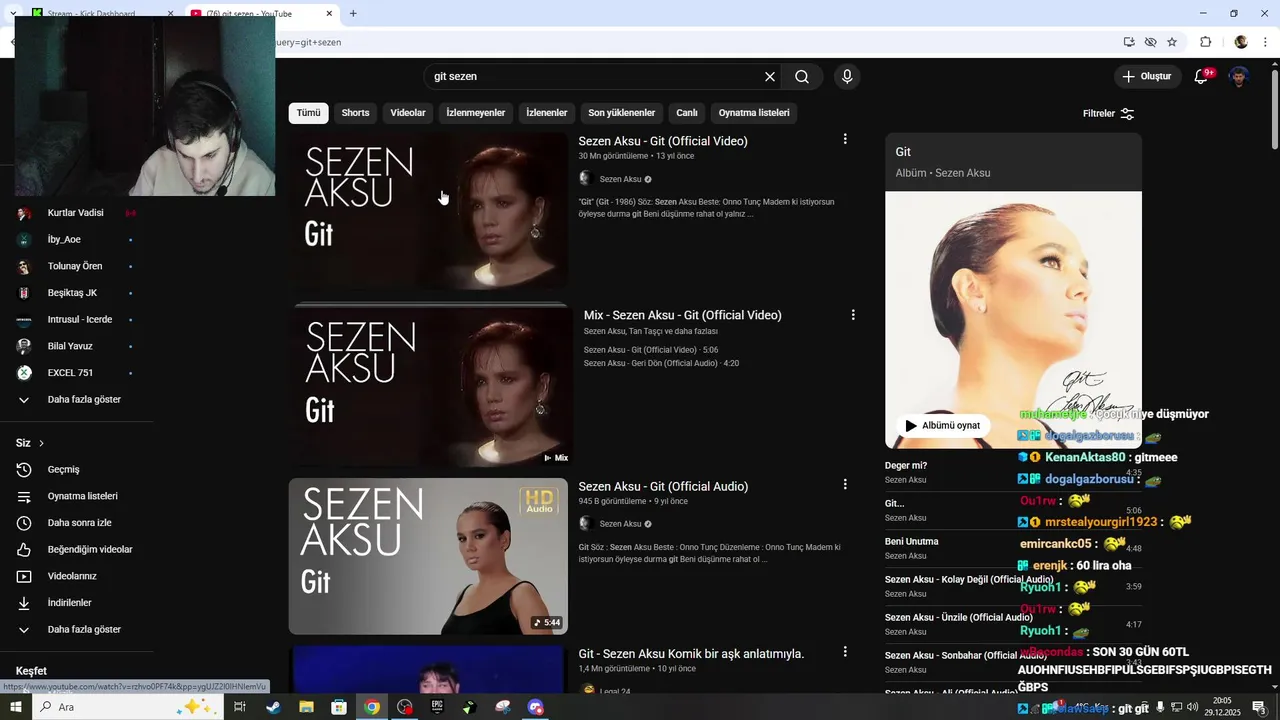
Task: Clear the YouTube search box with X
Action: [x=770, y=77]
